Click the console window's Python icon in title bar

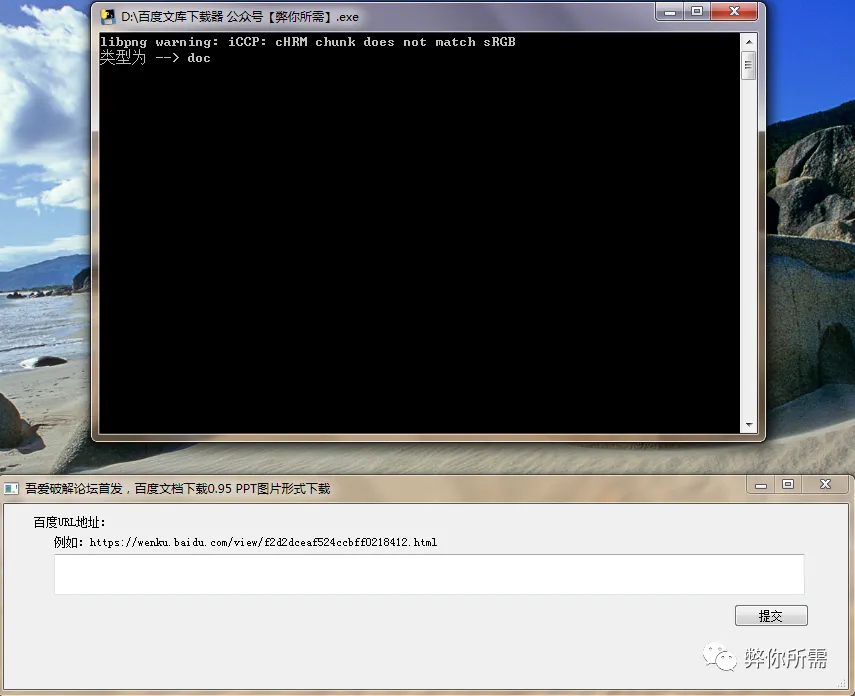(107, 17)
